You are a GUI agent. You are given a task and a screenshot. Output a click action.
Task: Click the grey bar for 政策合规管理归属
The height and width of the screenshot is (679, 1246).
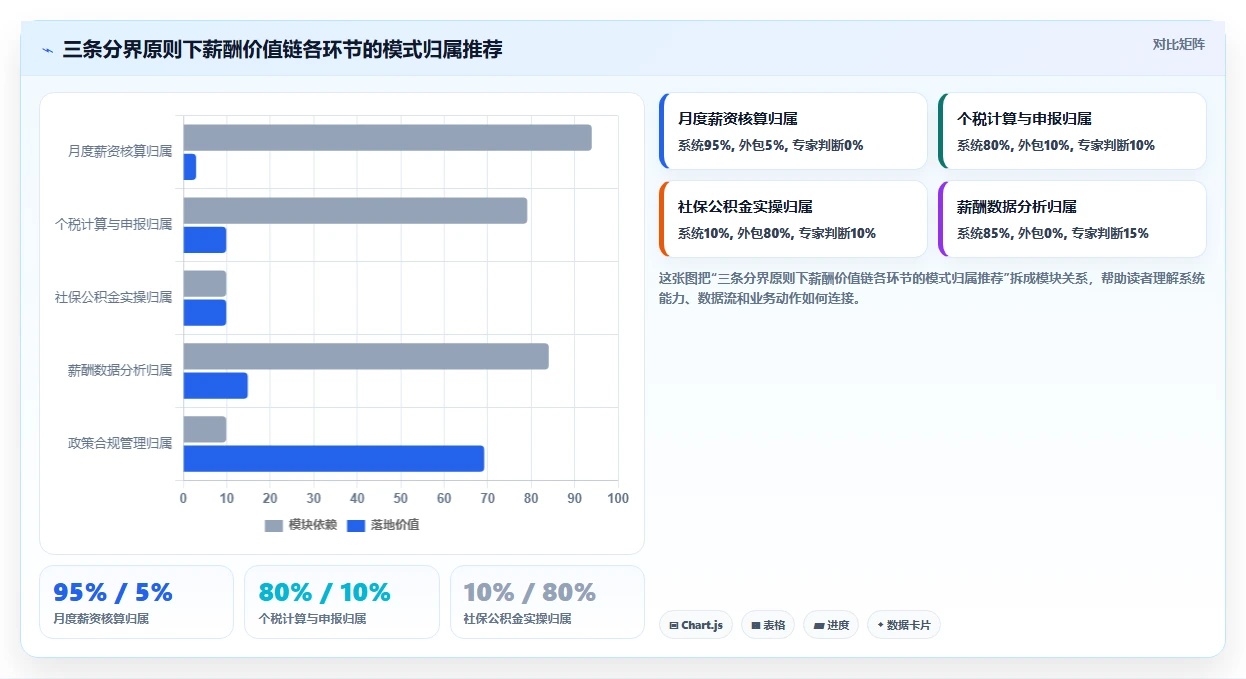click(204, 429)
